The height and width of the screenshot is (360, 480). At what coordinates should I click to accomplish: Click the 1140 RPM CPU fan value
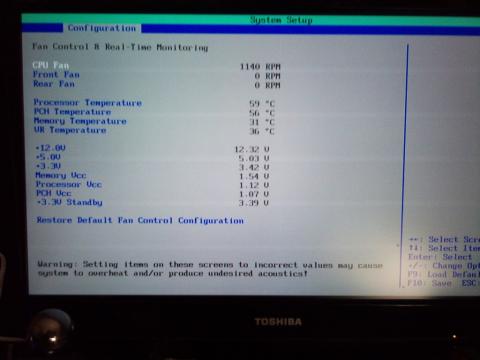(x=260, y=67)
